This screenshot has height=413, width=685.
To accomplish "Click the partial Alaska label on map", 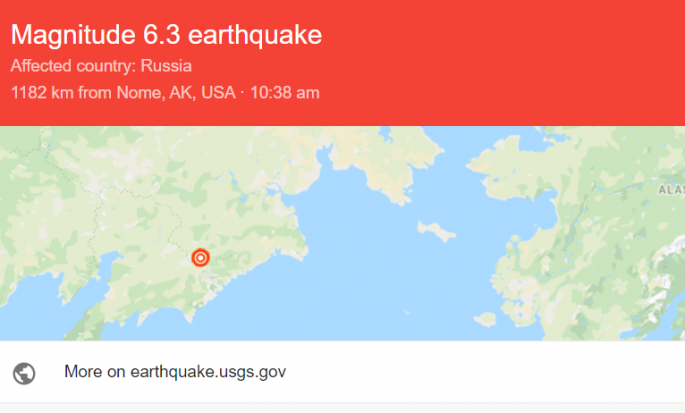I will coord(671,188).
